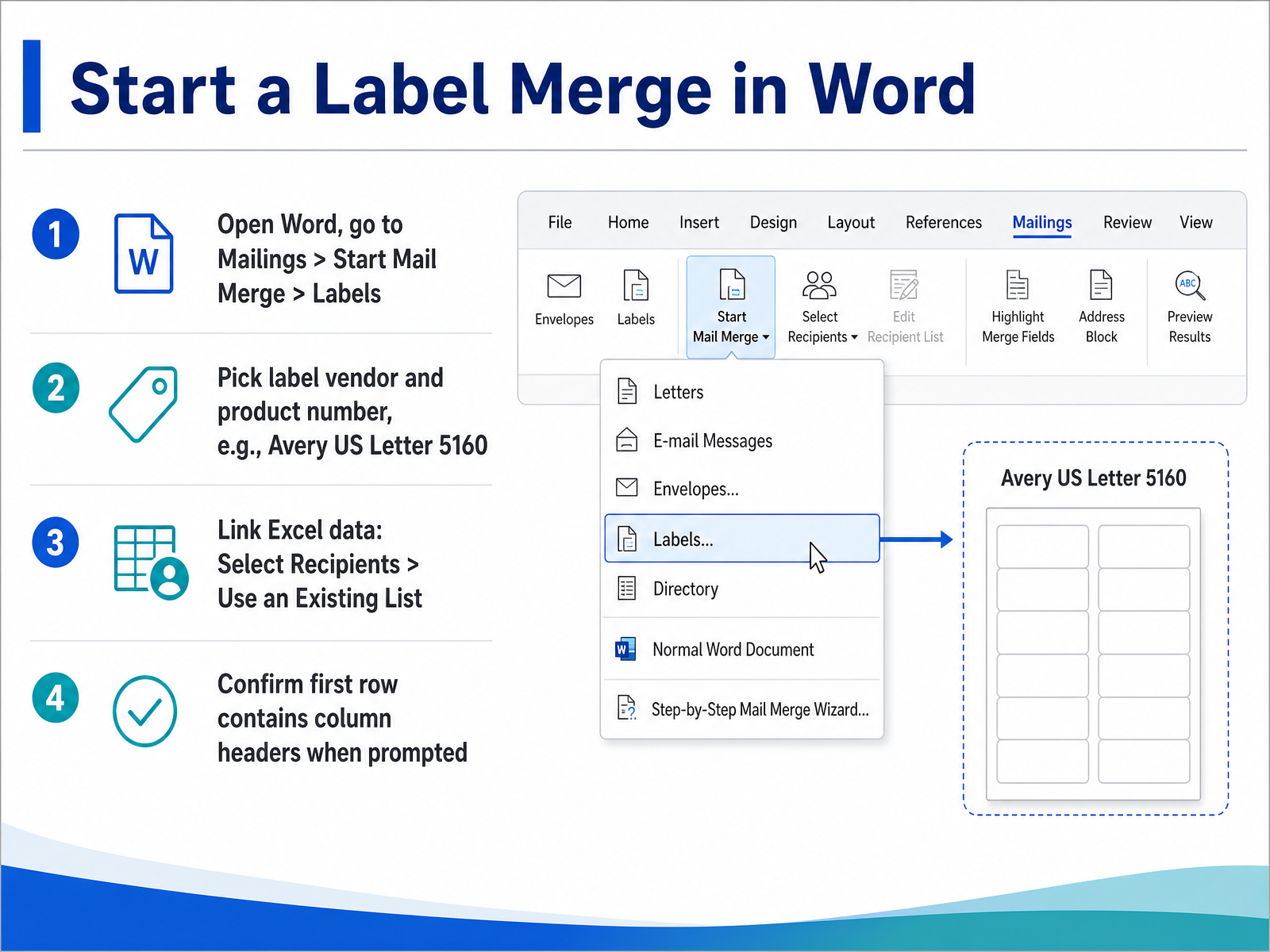The width and height of the screenshot is (1270, 952).
Task: Click the spreadsheet-with-person icon in step 3
Action: [151, 562]
